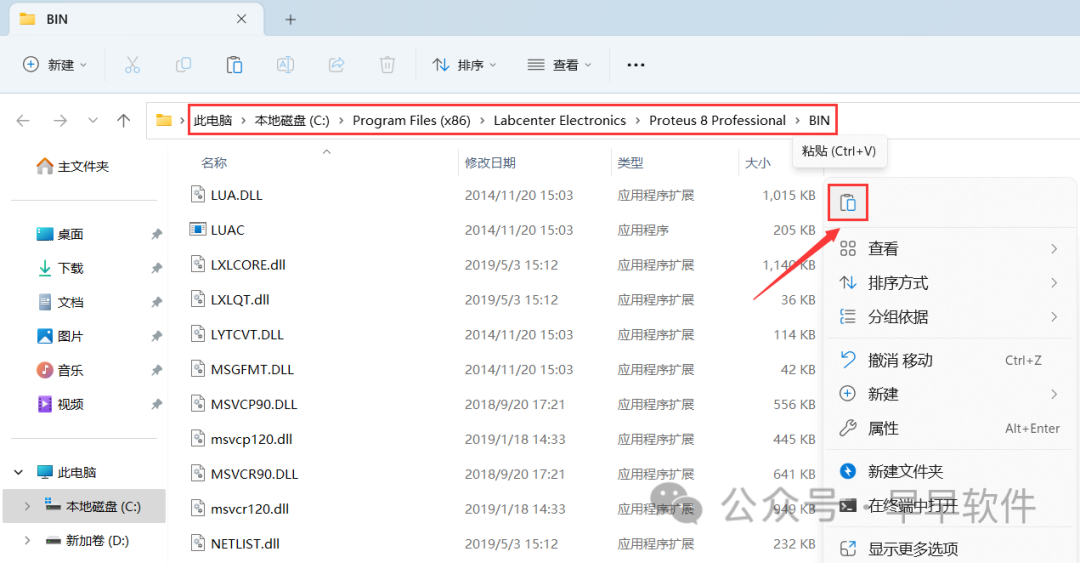Viewport: 1080px width, 563px height.
Task: Click the Cut scissors icon in toolbar
Action: [x=132, y=65]
